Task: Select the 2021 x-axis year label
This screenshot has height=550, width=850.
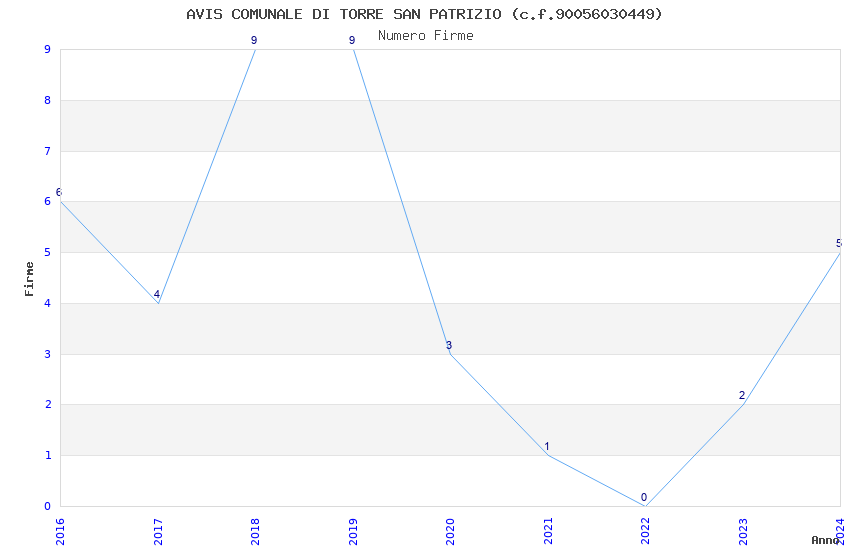Action: (x=548, y=532)
